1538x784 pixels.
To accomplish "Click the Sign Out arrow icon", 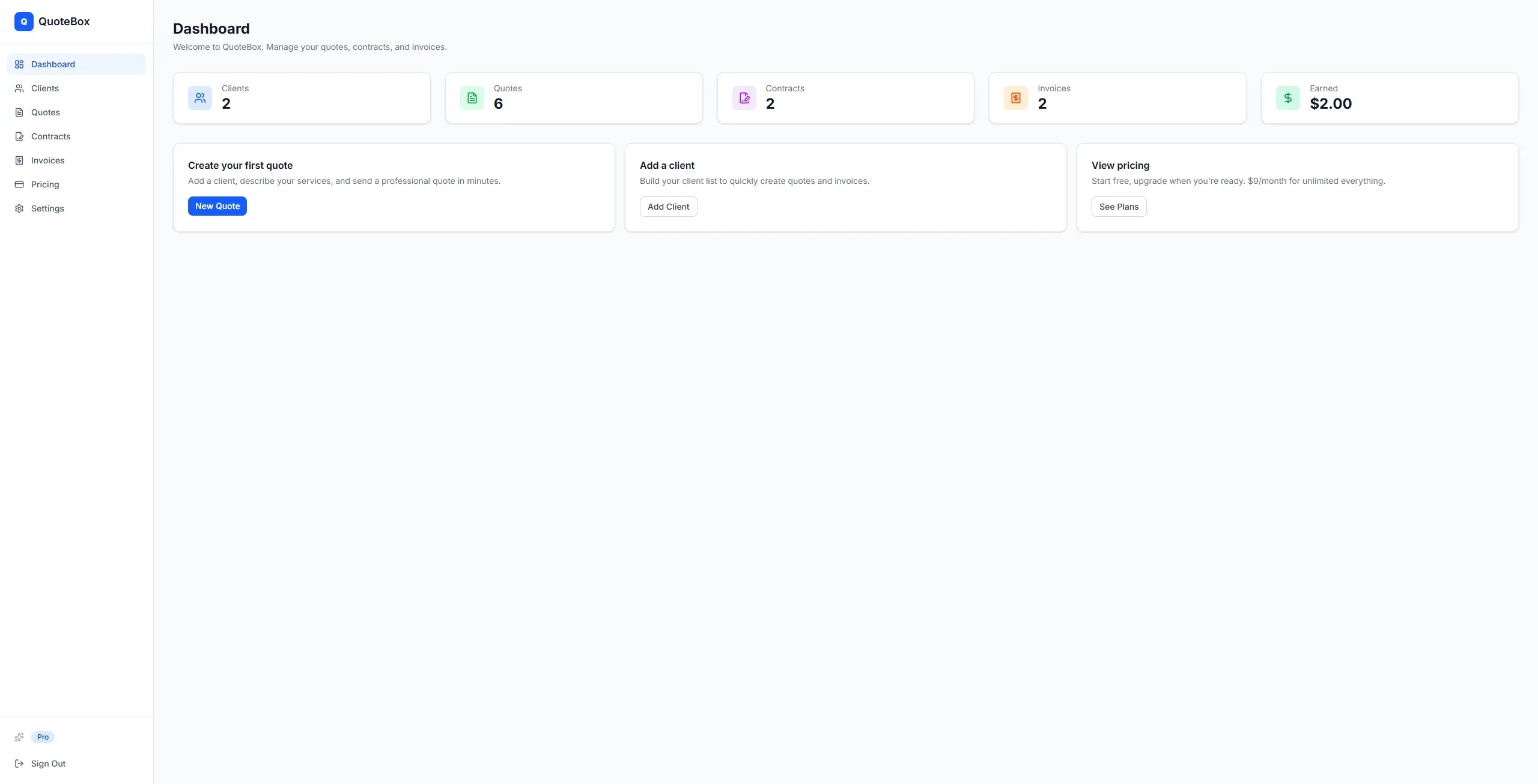I will point(19,764).
